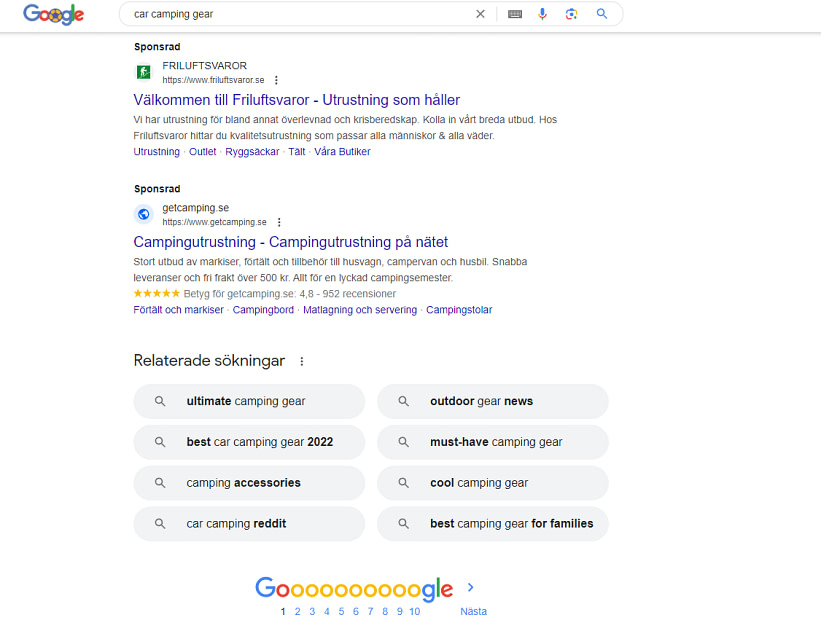The height and width of the screenshot is (631, 821).
Task: Clear the search box with the X
Action: coord(480,14)
